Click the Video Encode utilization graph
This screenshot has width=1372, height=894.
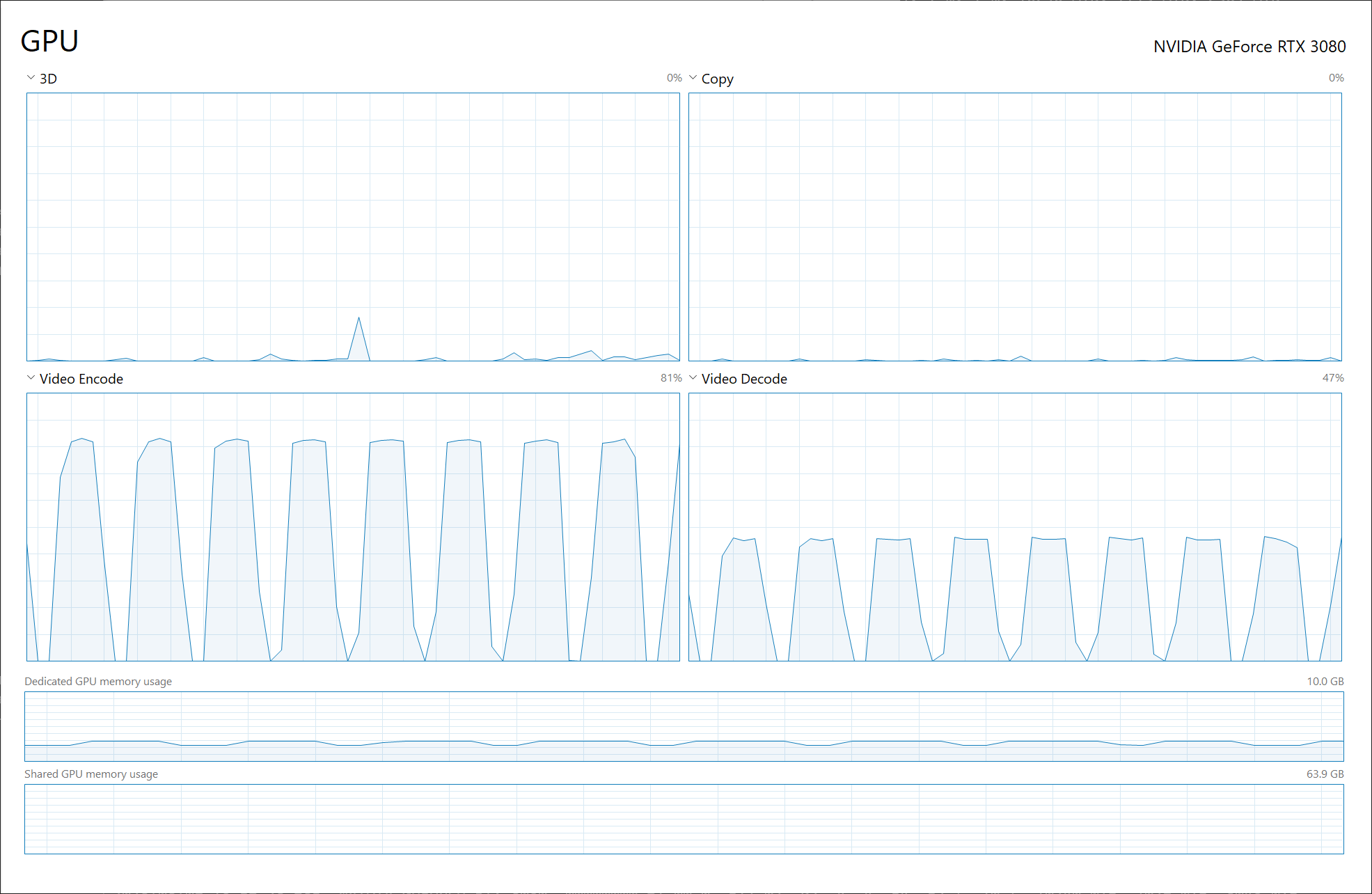tap(353, 527)
